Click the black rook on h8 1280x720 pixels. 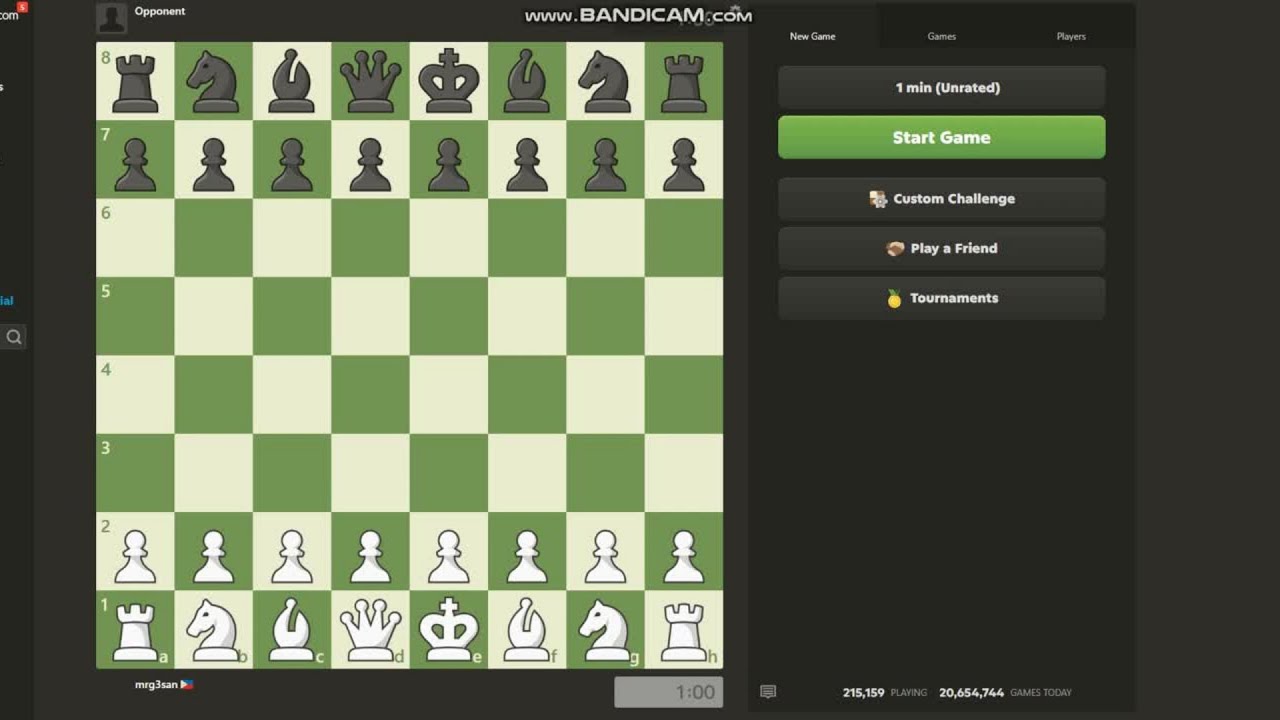(x=684, y=81)
